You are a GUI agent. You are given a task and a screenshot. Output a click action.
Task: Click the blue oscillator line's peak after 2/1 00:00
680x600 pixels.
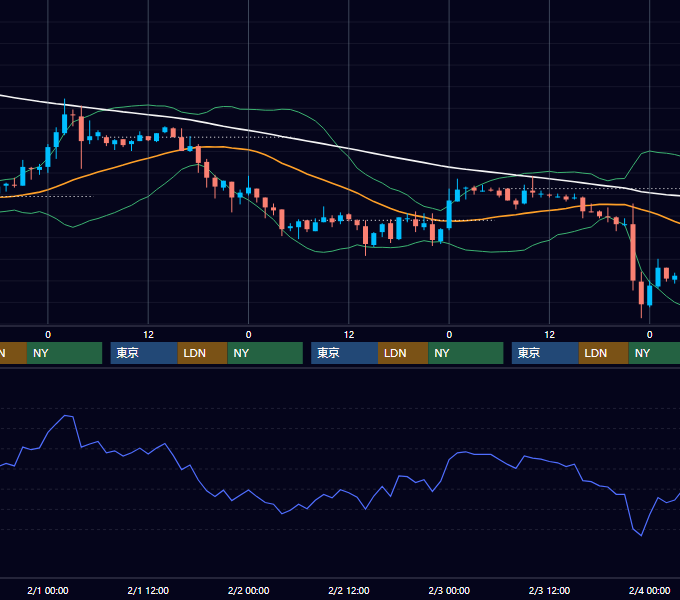pos(67,416)
